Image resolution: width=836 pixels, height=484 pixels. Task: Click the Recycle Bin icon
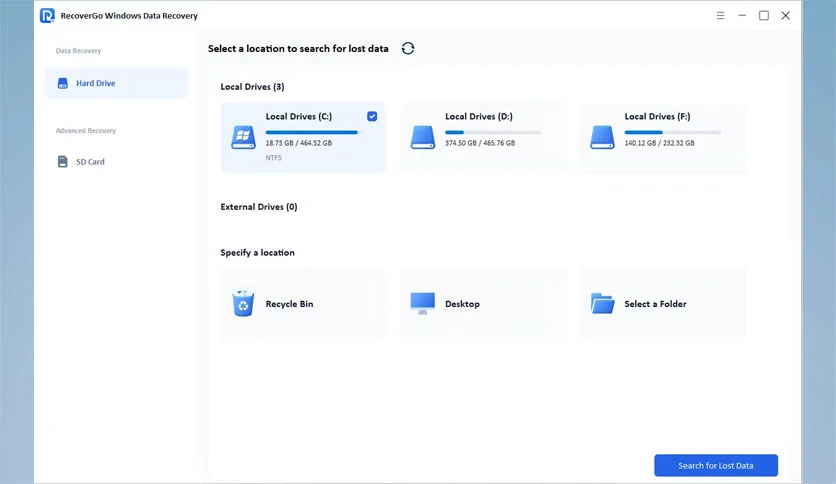pyautogui.click(x=243, y=303)
